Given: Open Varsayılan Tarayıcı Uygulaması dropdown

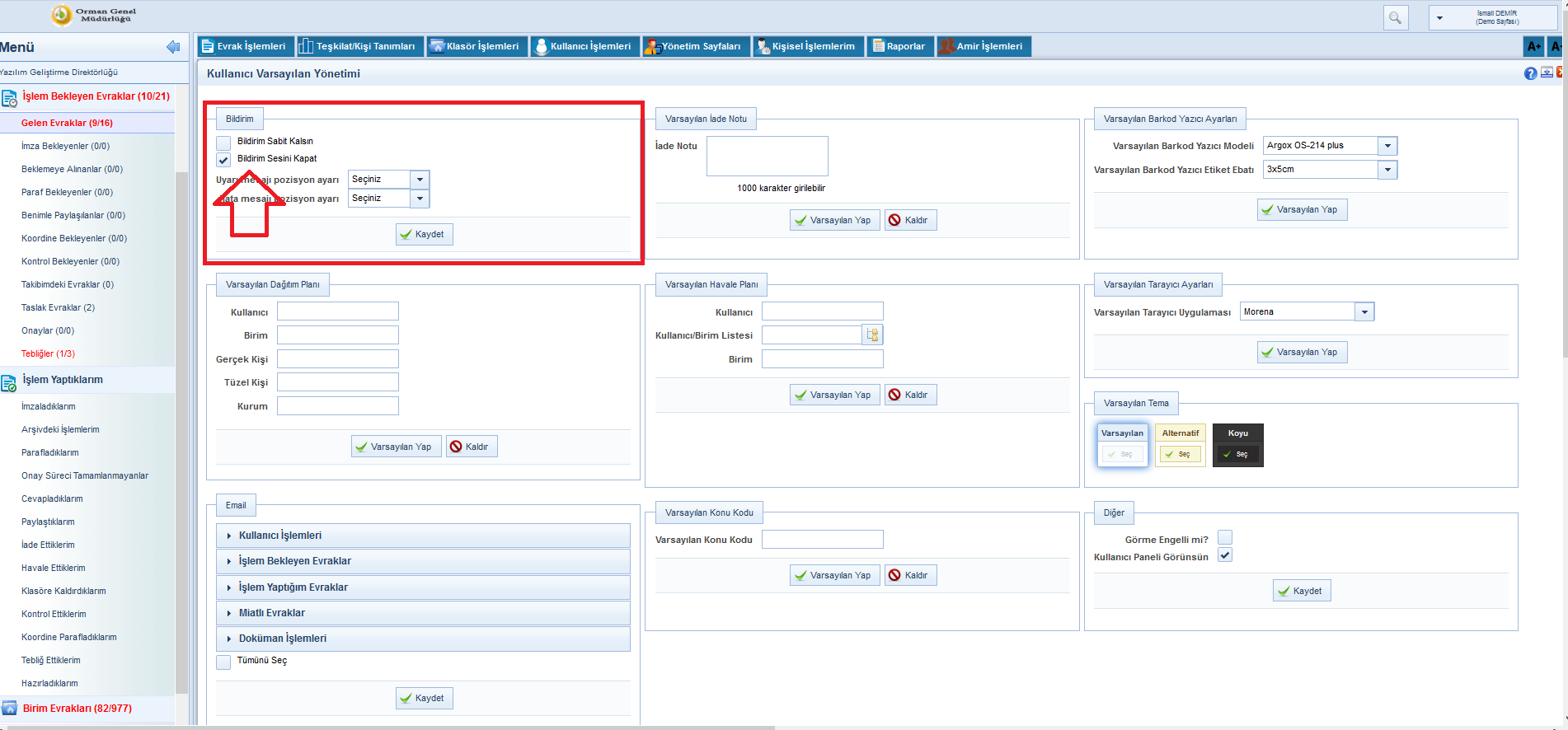Looking at the screenshot, I should (1364, 312).
